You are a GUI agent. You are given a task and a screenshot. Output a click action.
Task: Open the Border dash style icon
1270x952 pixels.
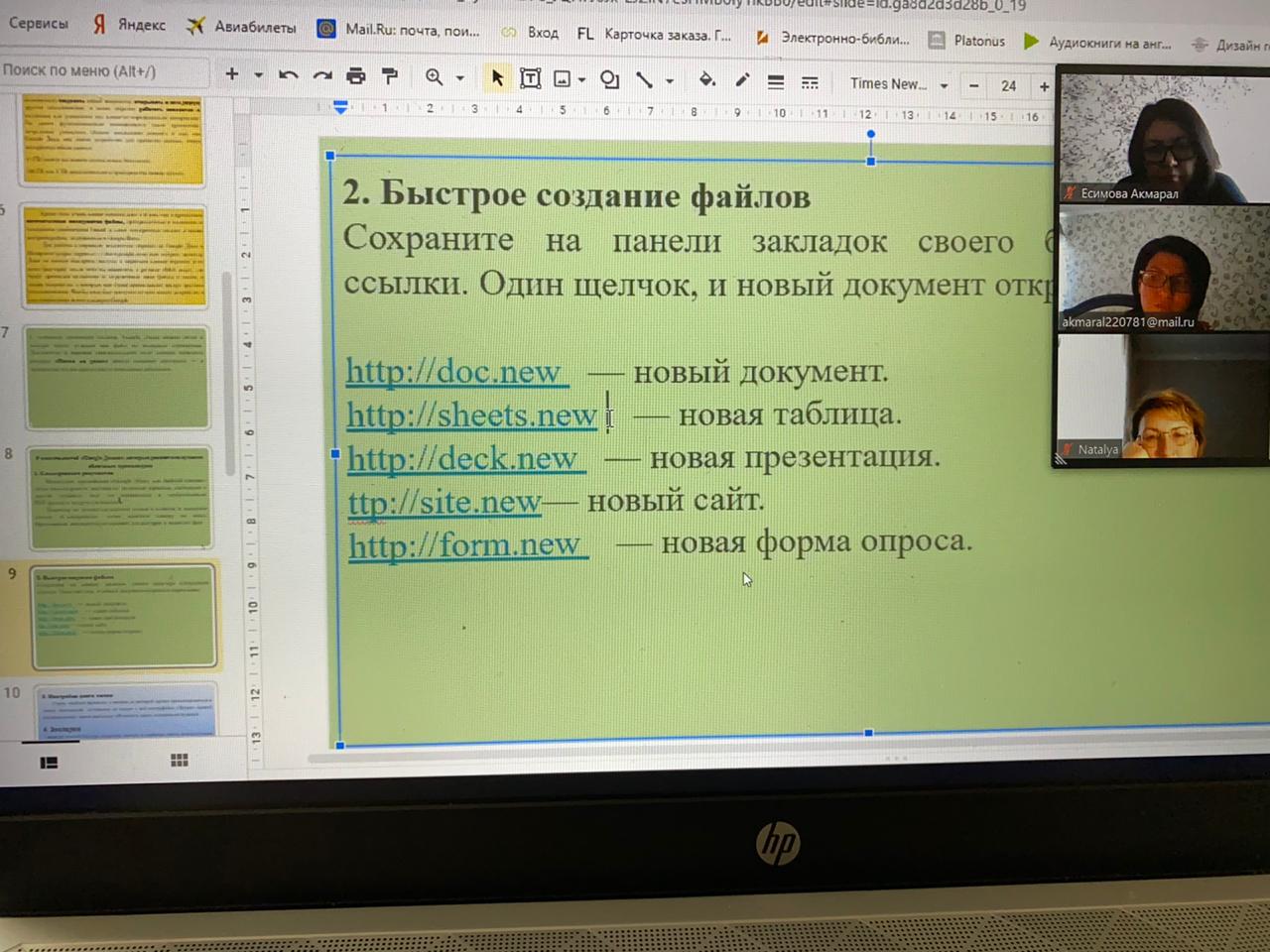810,82
